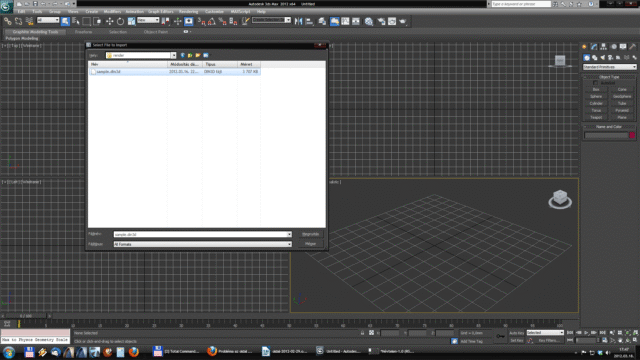Switch to the Object Paint ribbon tab

click(x=156, y=32)
